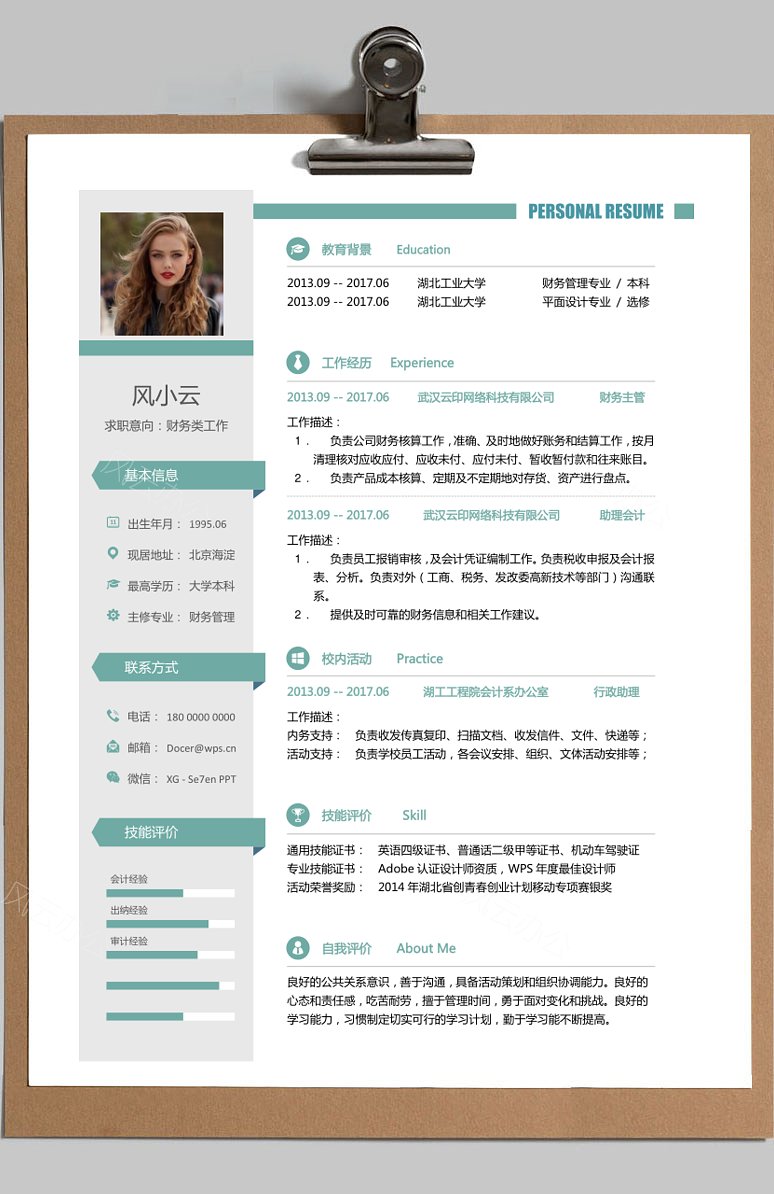Click the Practice heading label

click(419, 659)
